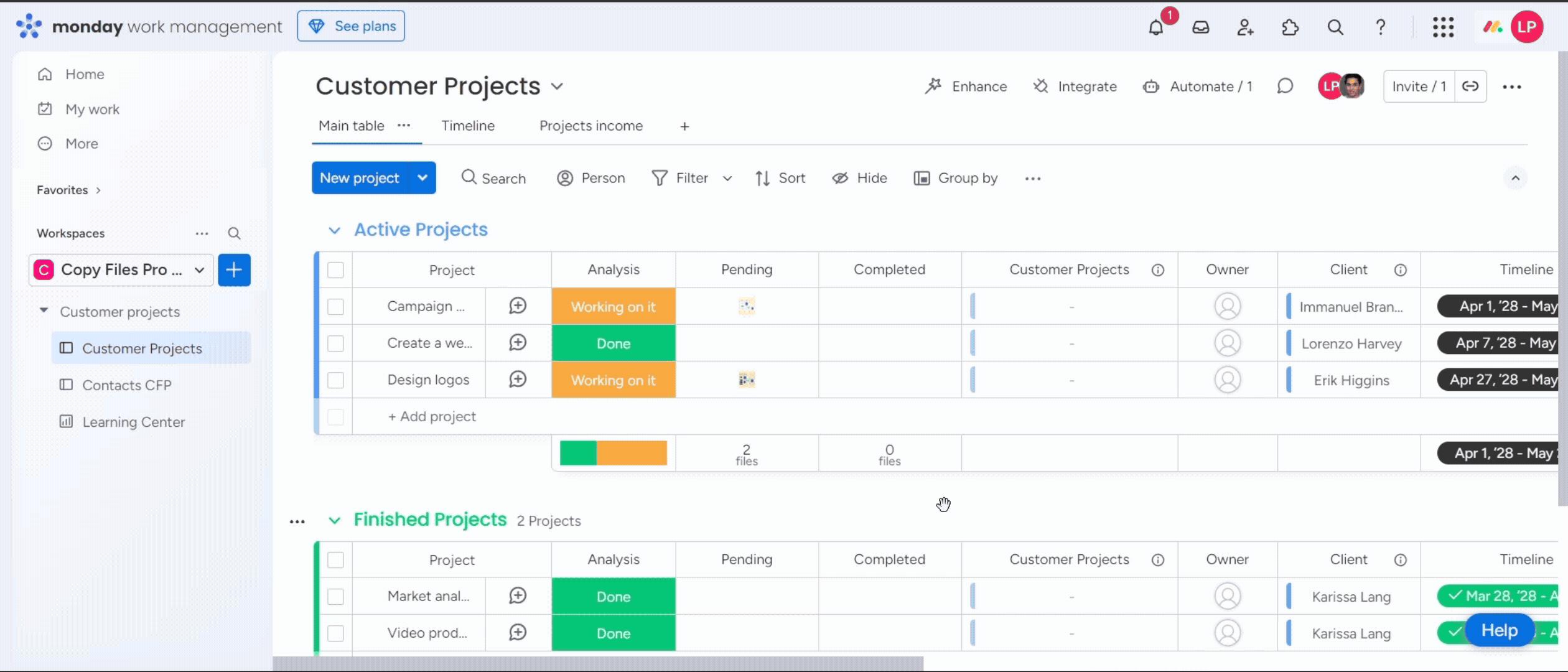Image resolution: width=1568 pixels, height=672 pixels.
Task: Add update to Campaign project row
Action: point(518,306)
